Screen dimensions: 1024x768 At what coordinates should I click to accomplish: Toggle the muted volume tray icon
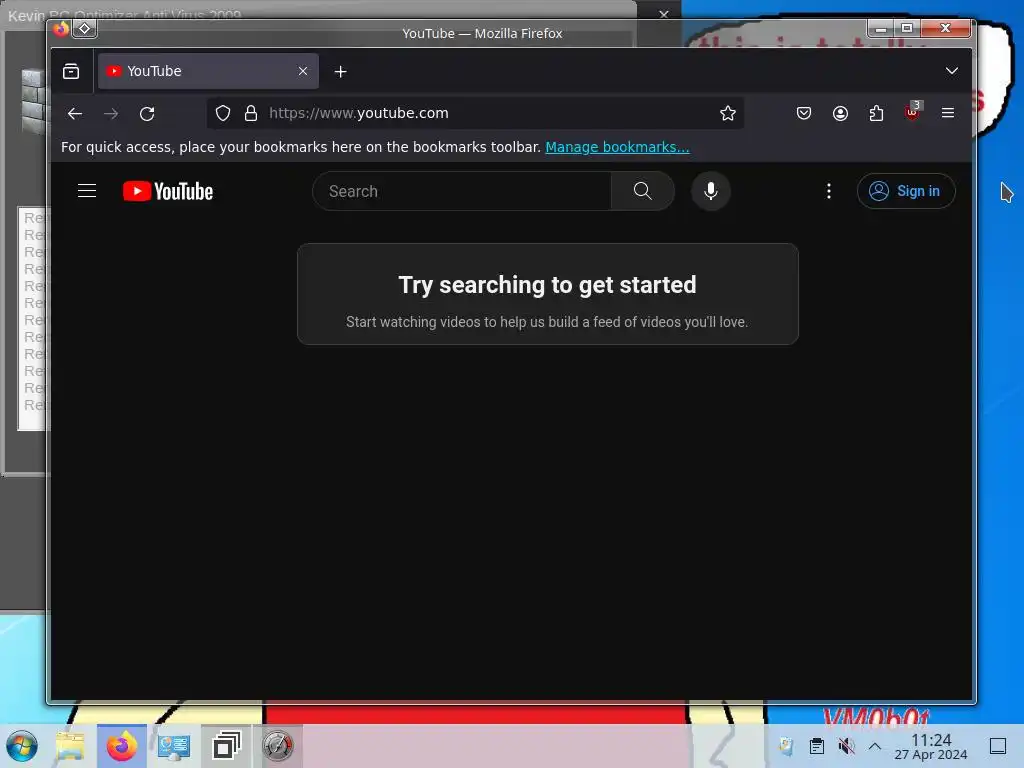pos(846,746)
